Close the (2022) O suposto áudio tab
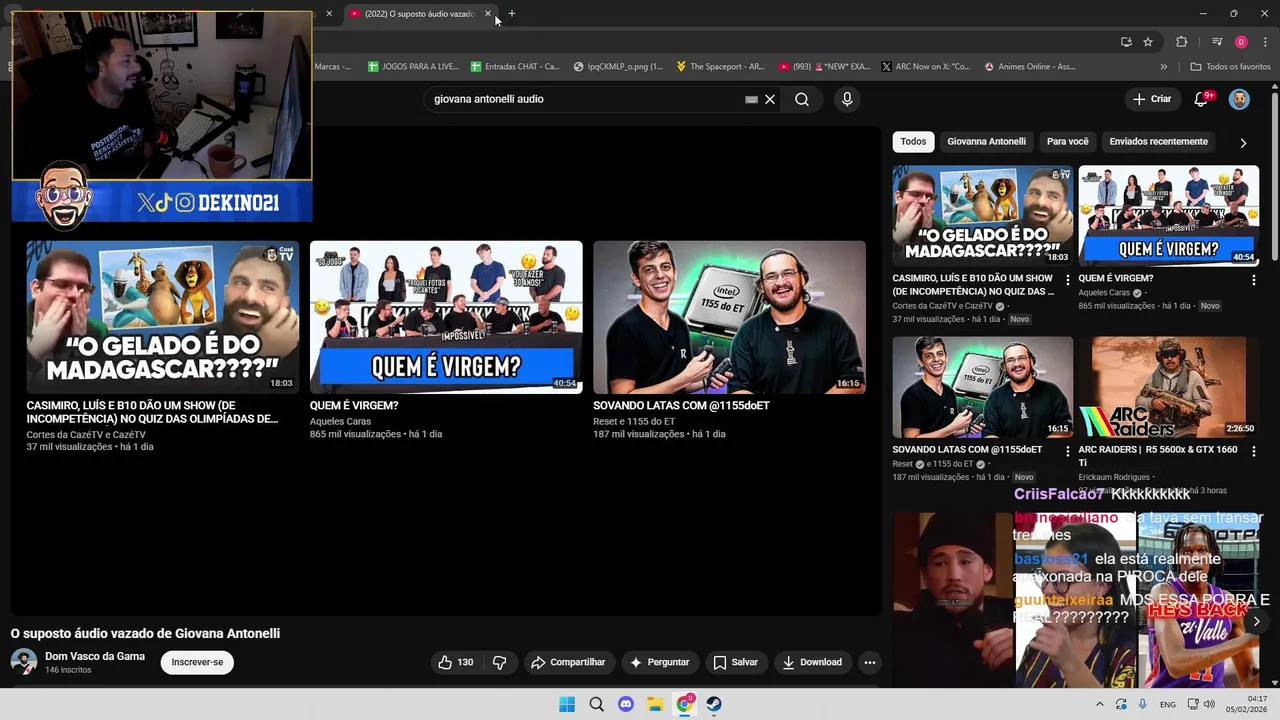 [488, 14]
